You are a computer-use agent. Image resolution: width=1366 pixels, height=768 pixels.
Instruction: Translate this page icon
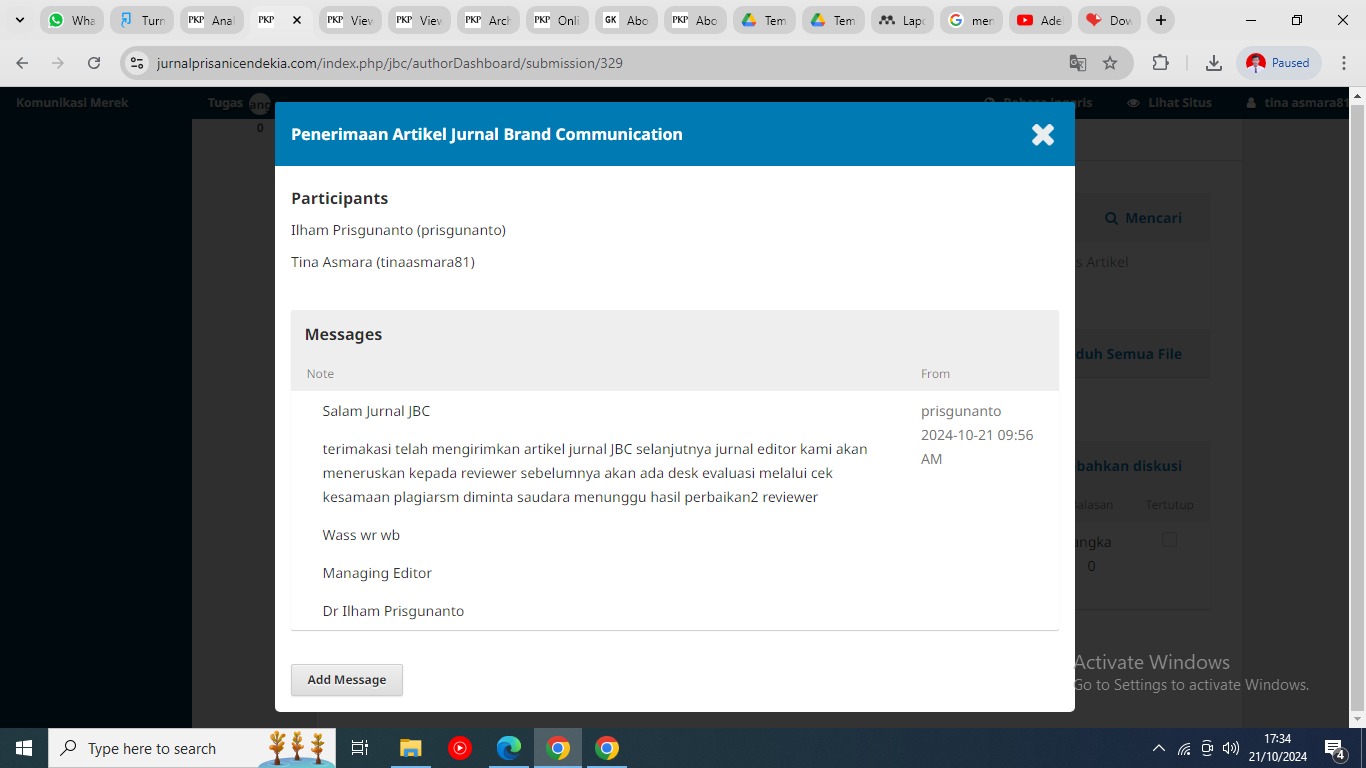1077,63
